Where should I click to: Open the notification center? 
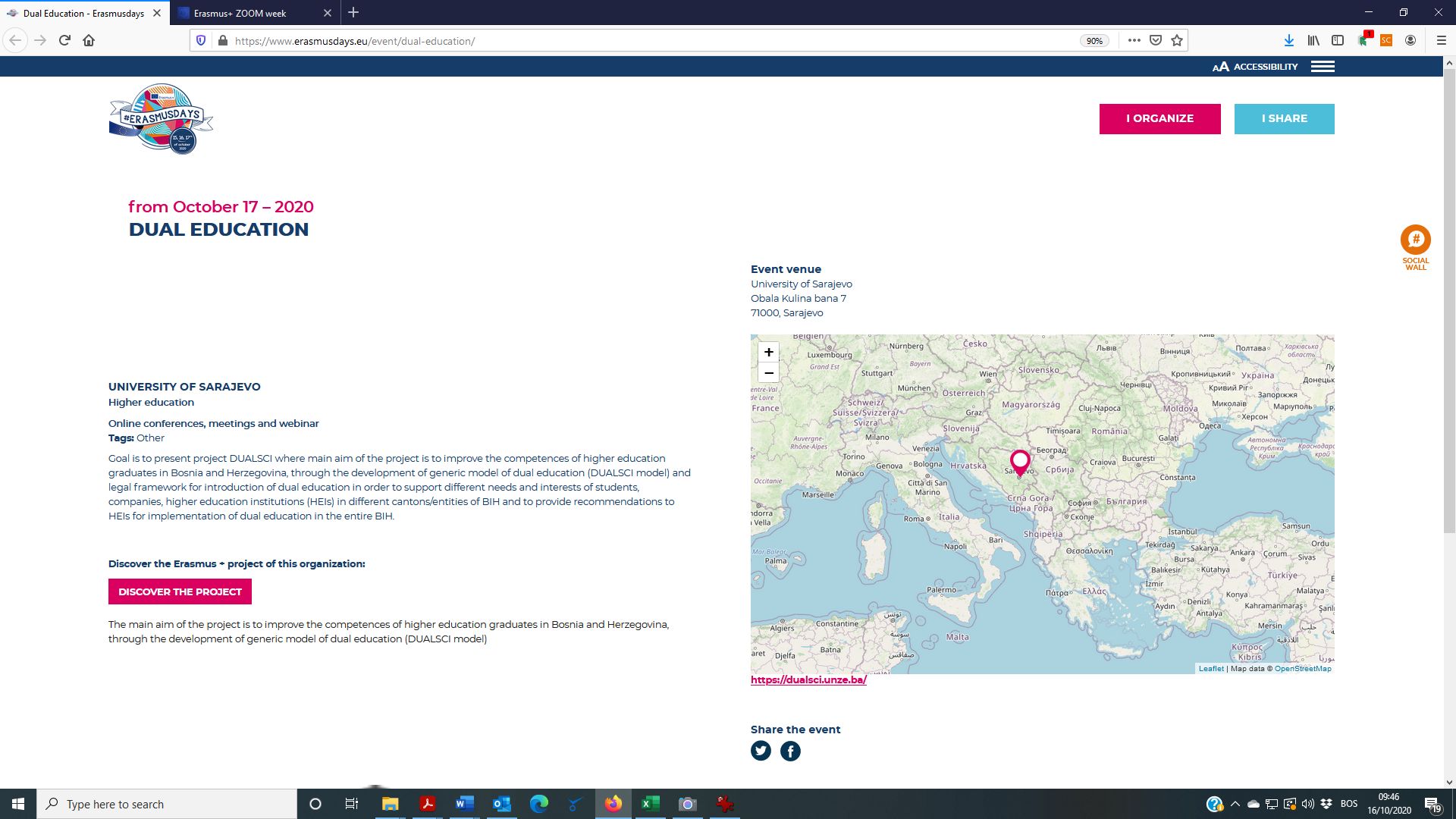(x=1432, y=804)
